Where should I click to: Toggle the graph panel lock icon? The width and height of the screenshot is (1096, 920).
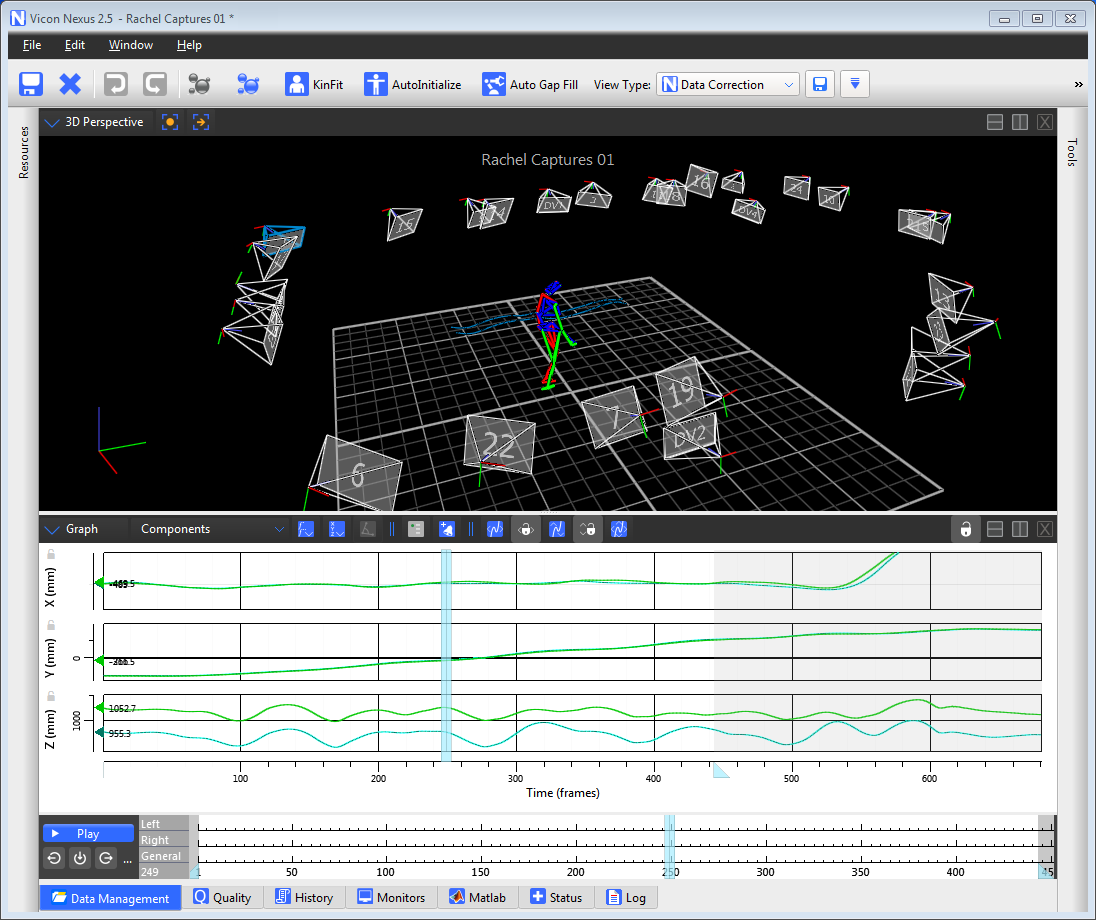tap(965, 529)
